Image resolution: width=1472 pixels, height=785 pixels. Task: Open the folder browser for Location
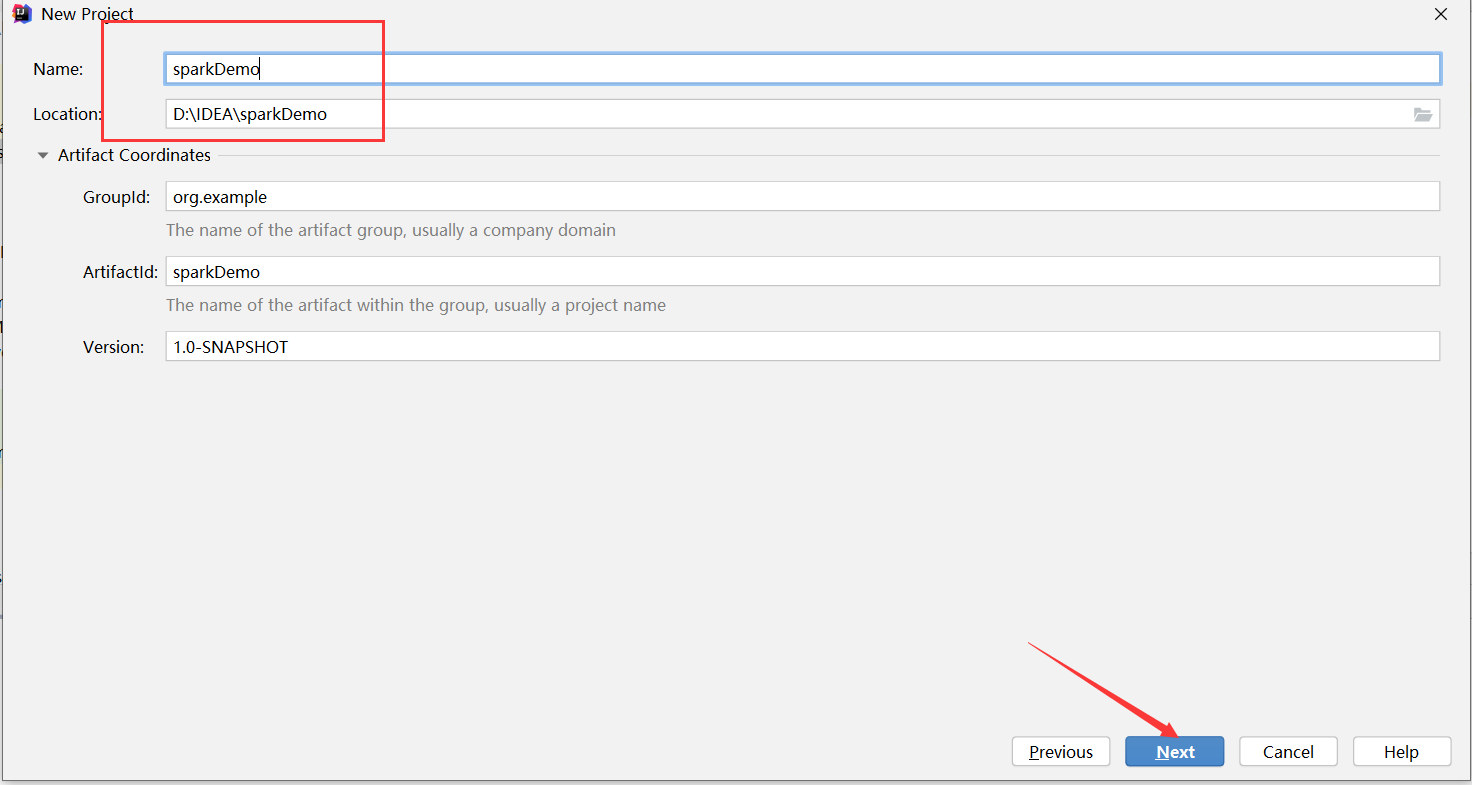(x=1422, y=115)
